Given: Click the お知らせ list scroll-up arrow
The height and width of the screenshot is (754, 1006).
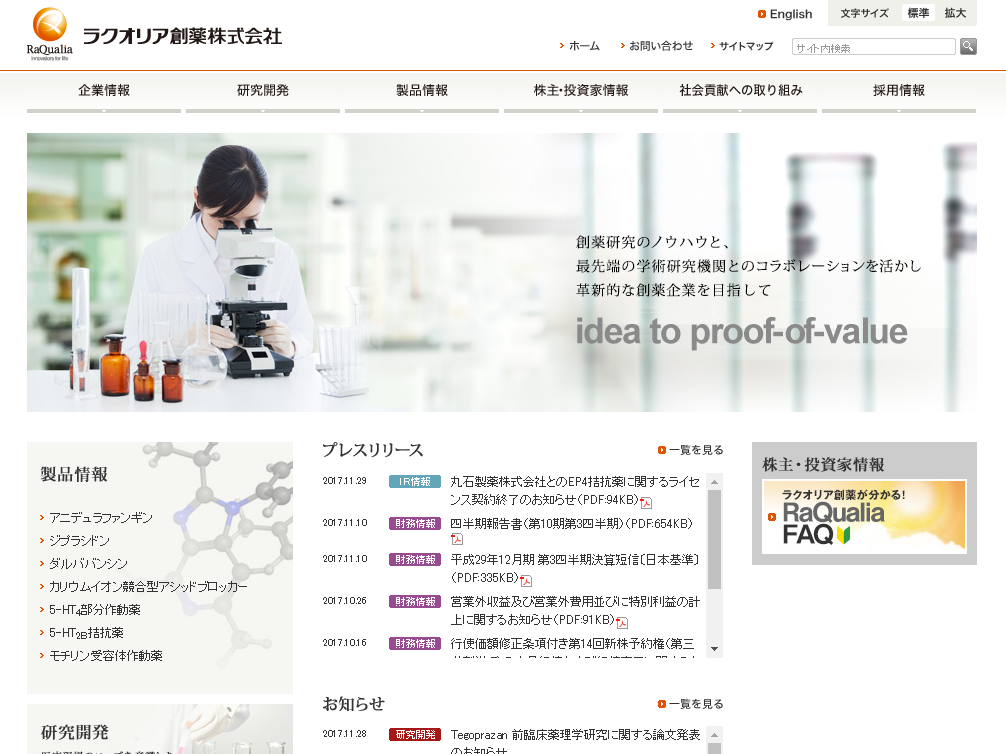Looking at the screenshot, I should (x=714, y=735).
